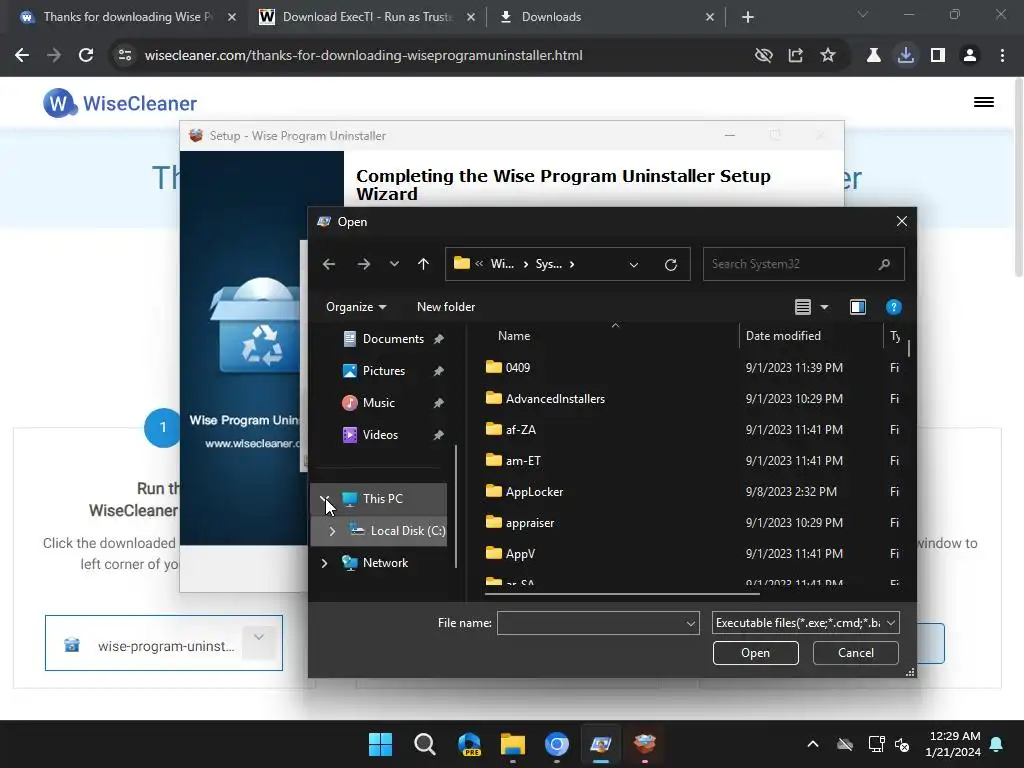Show browser downloads

pos(905,56)
